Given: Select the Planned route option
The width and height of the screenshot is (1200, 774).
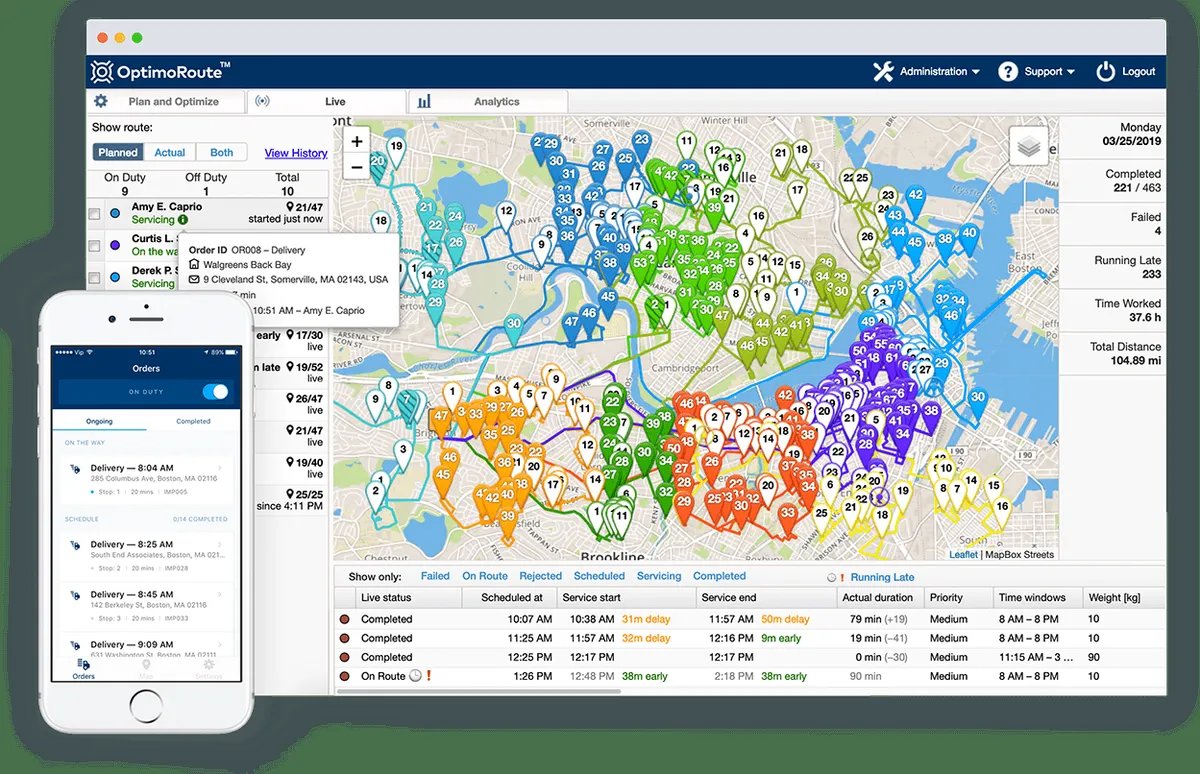Looking at the screenshot, I should click(x=118, y=153).
